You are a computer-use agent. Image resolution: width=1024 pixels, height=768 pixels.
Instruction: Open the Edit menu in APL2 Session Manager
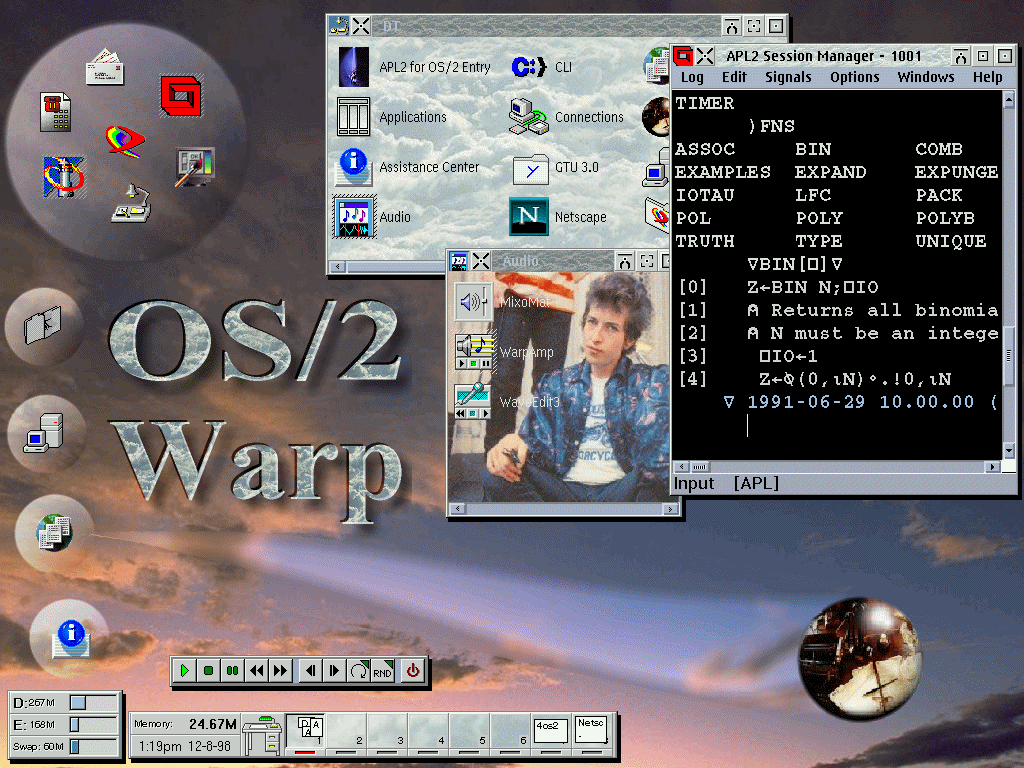[734, 77]
